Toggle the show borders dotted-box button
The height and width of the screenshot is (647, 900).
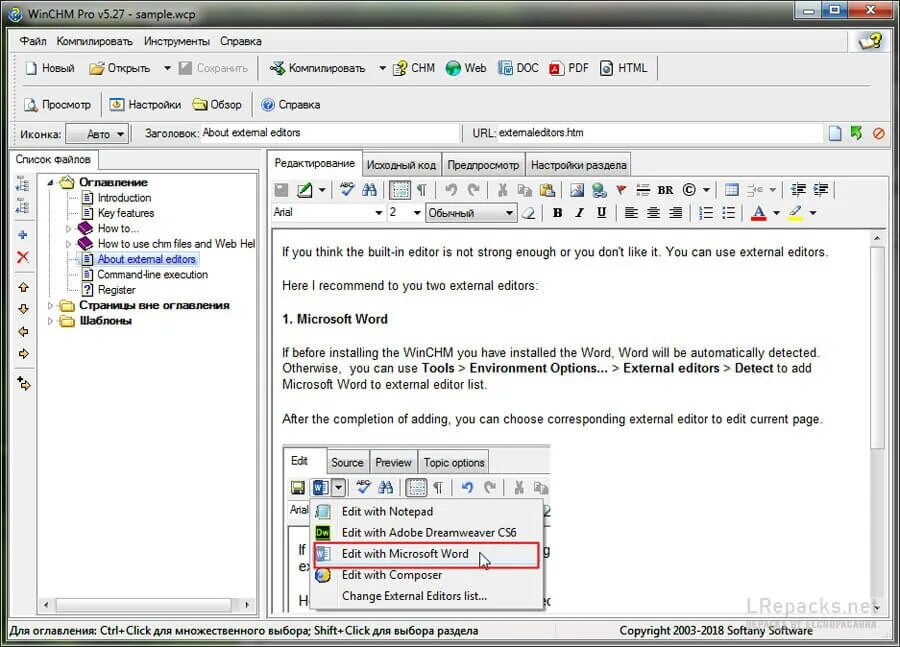[399, 190]
